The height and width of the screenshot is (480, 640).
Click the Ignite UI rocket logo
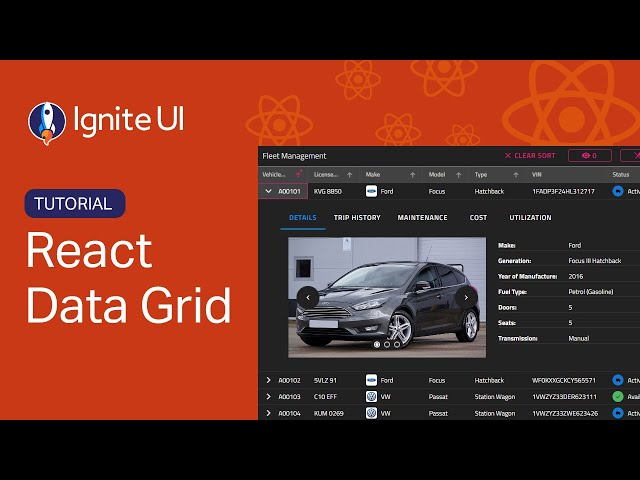[x=47, y=123]
